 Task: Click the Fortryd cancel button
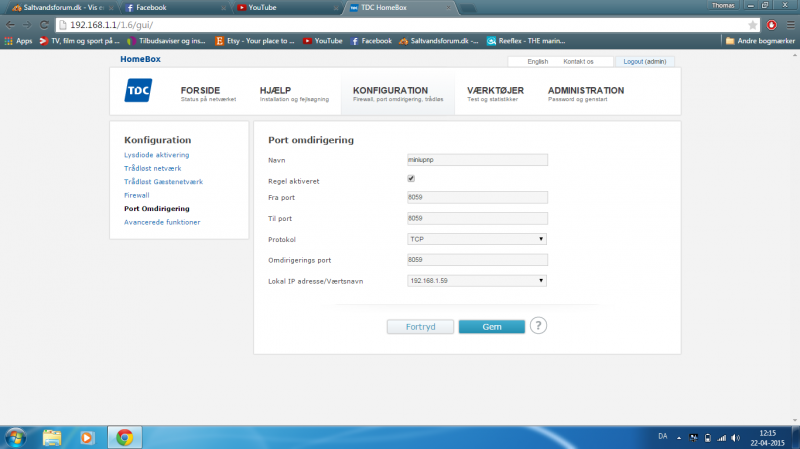tap(420, 326)
